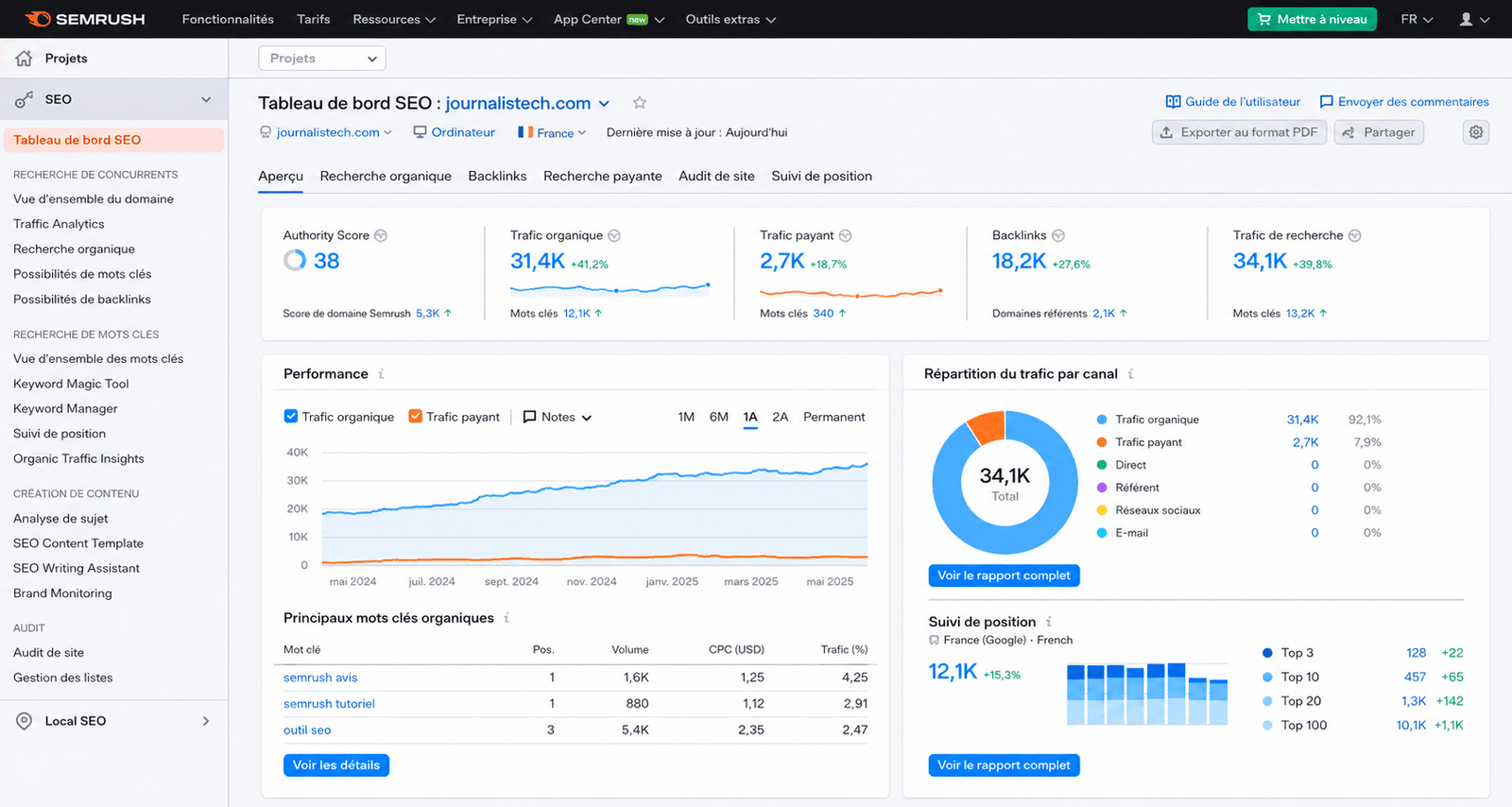Switch to Suivi de position tab
This screenshot has height=807, width=1512.
[821, 176]
